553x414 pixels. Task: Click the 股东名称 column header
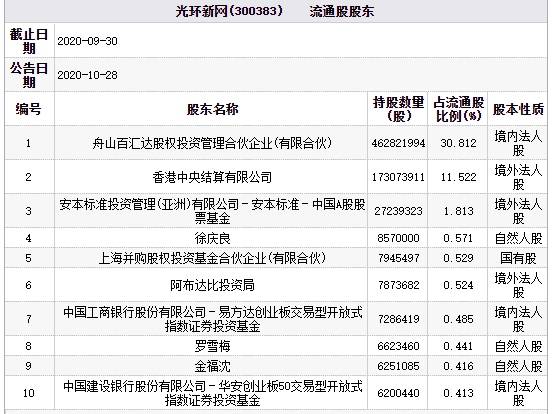pos(212,109)
